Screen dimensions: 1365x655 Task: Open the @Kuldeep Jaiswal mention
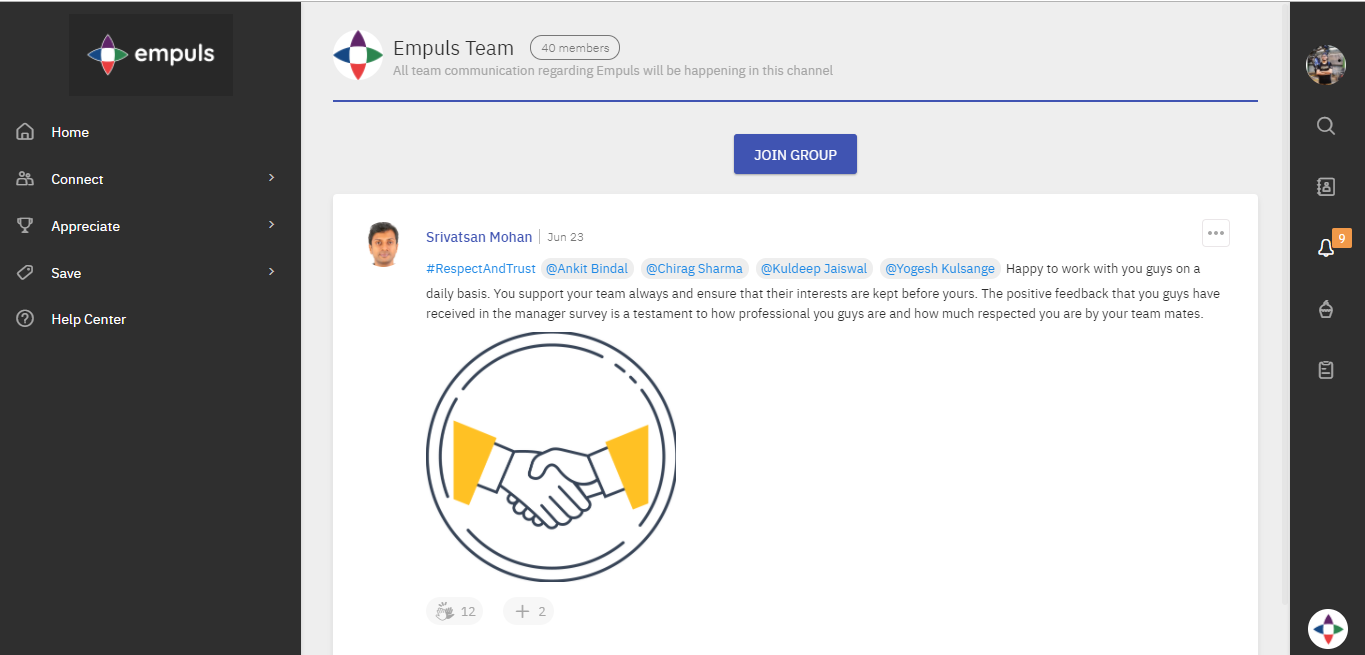tap(814, 268)
